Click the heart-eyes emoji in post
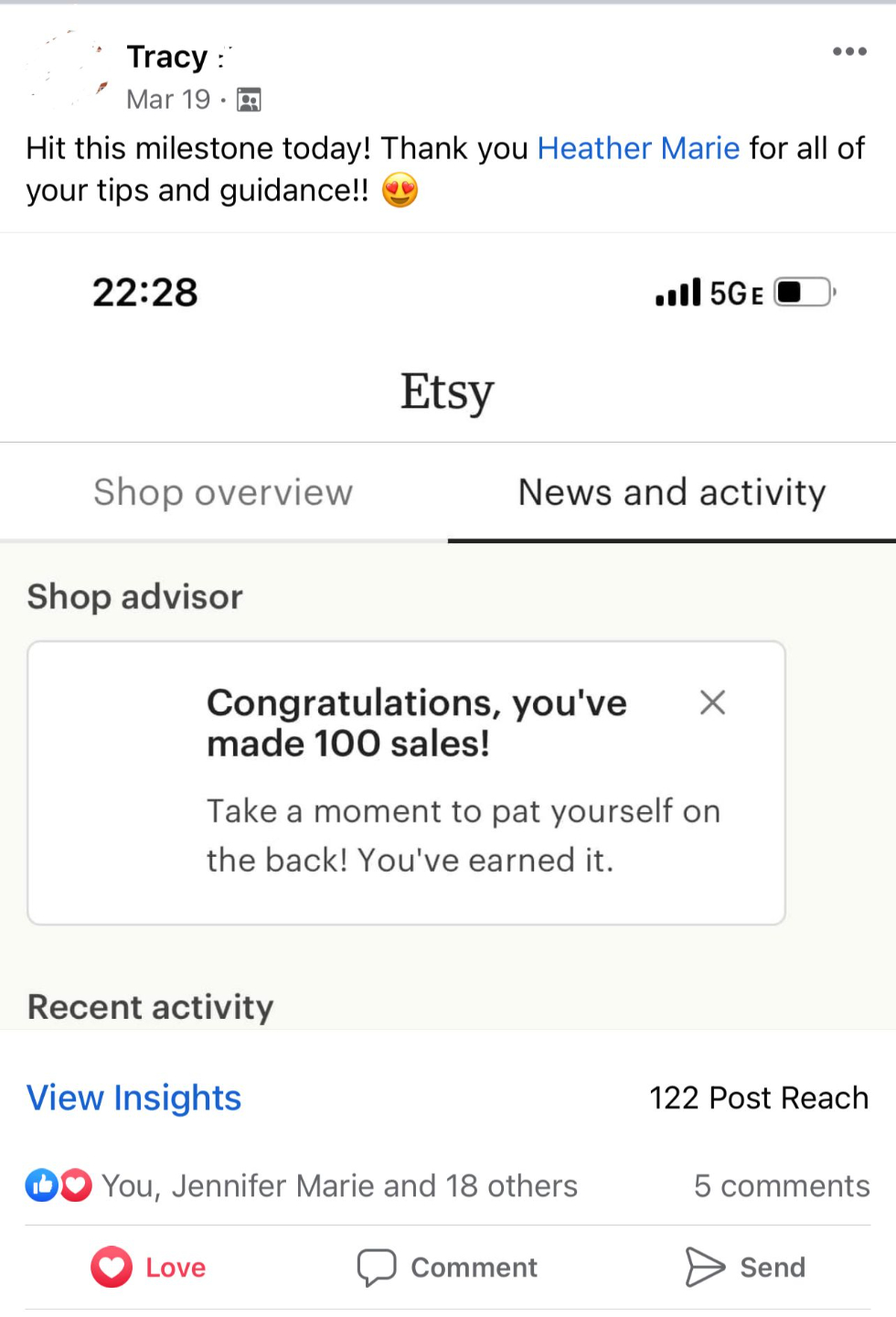 [400, 190]
